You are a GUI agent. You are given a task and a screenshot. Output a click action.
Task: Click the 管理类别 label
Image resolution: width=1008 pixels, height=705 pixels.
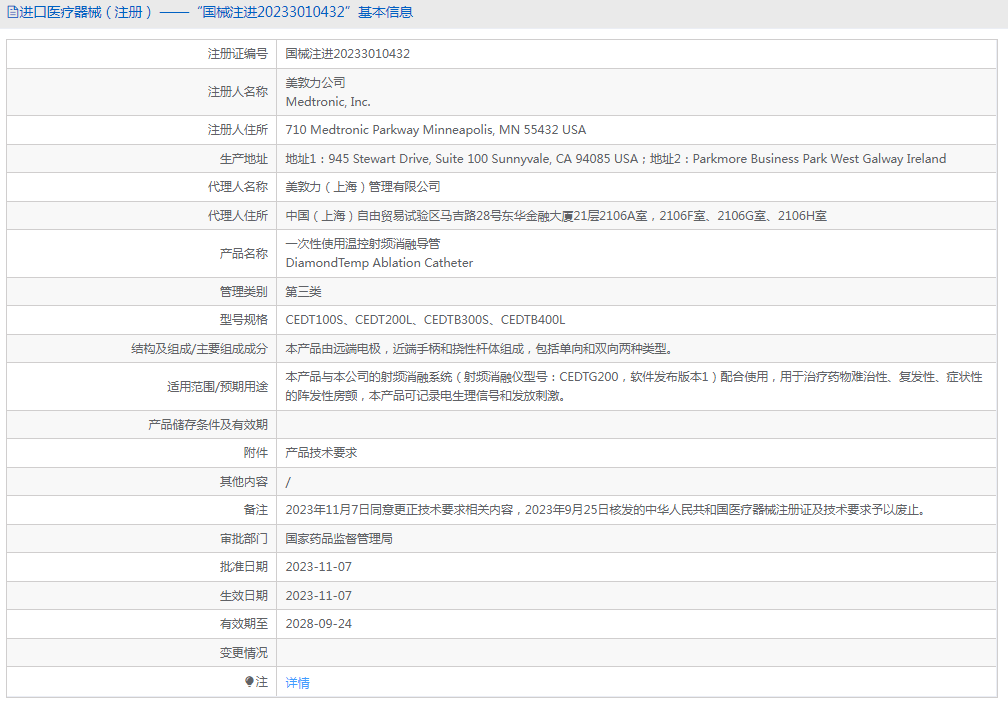tap(244, 292)
